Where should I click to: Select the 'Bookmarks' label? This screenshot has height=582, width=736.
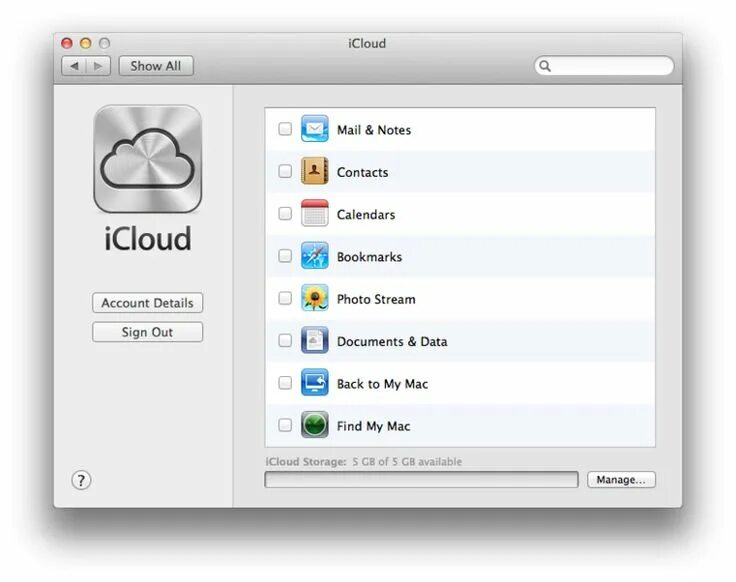click(369, 257)
